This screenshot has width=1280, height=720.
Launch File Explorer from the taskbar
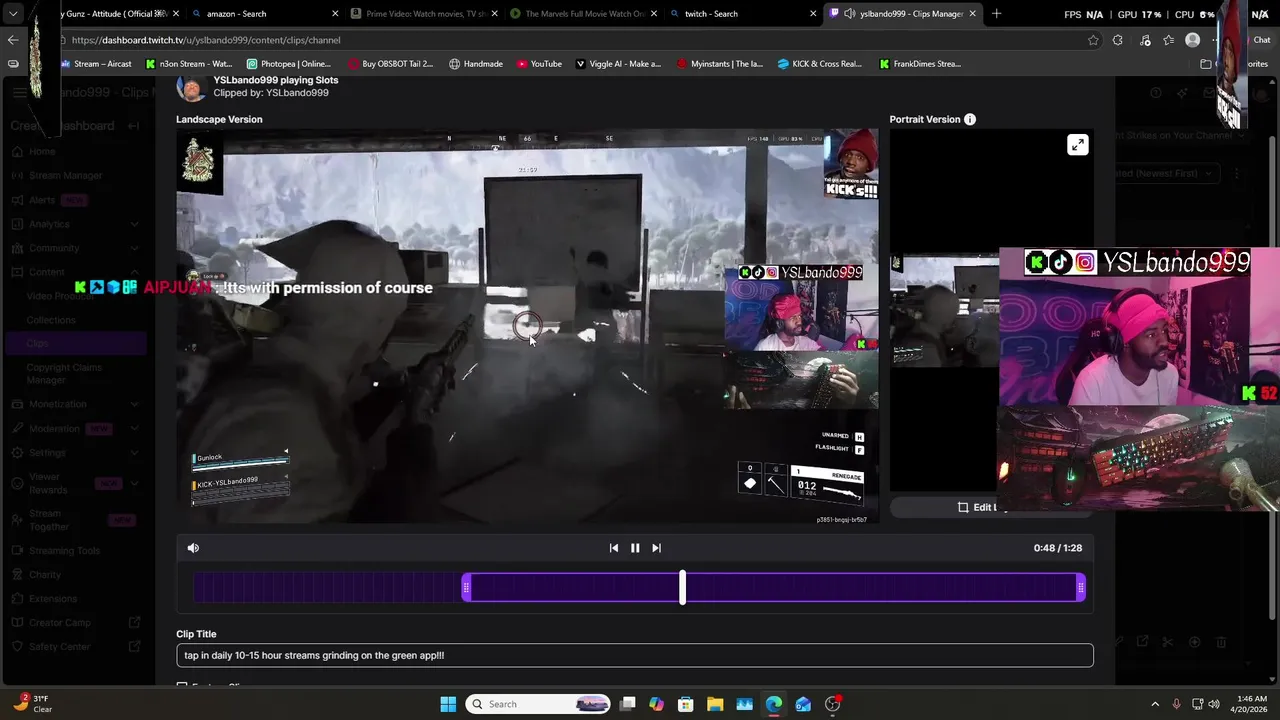715,704
